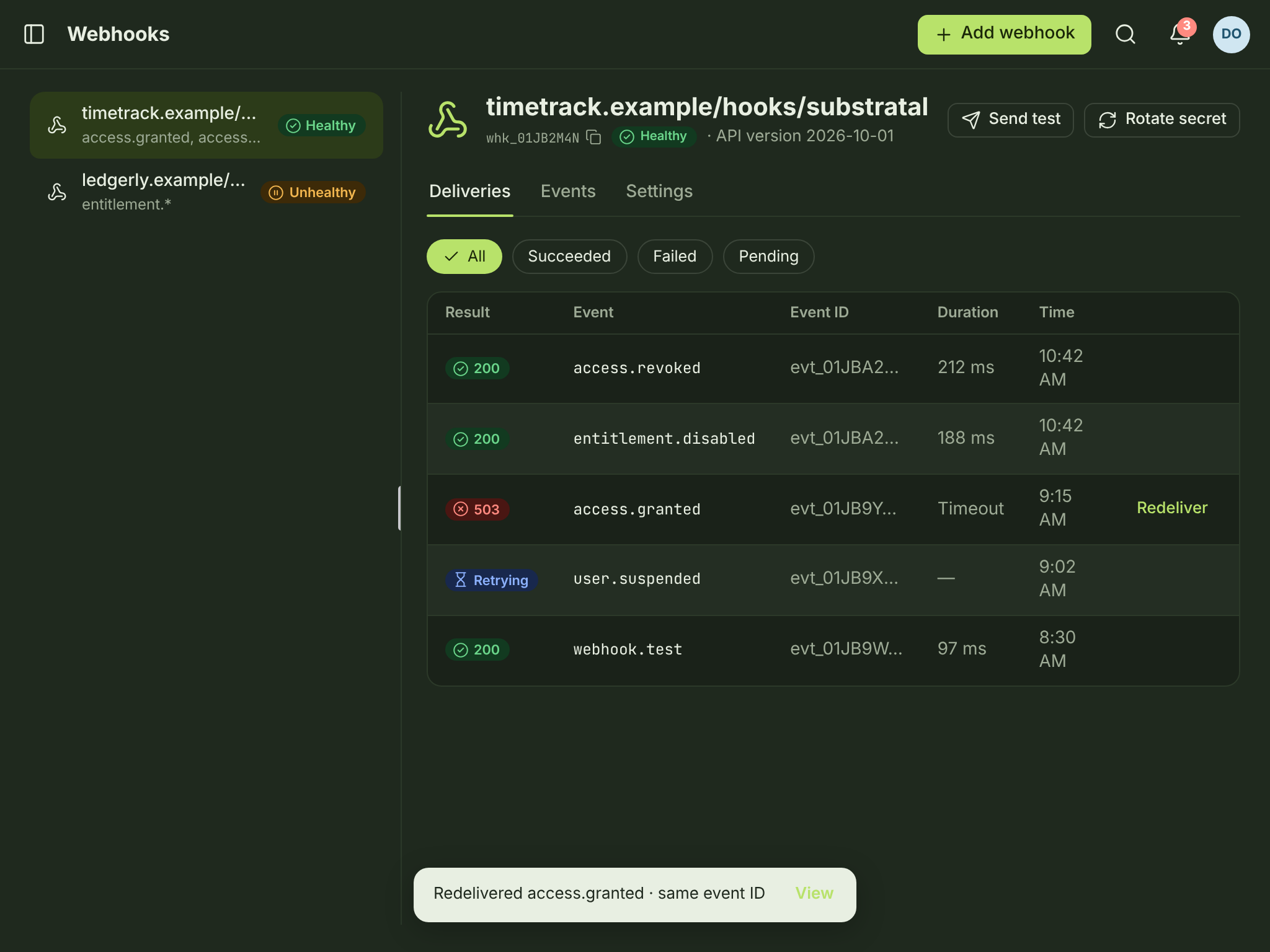This screenshot has height=952, width=1270.
Task: Click the Add webhook button
Action: [1004, 34]
